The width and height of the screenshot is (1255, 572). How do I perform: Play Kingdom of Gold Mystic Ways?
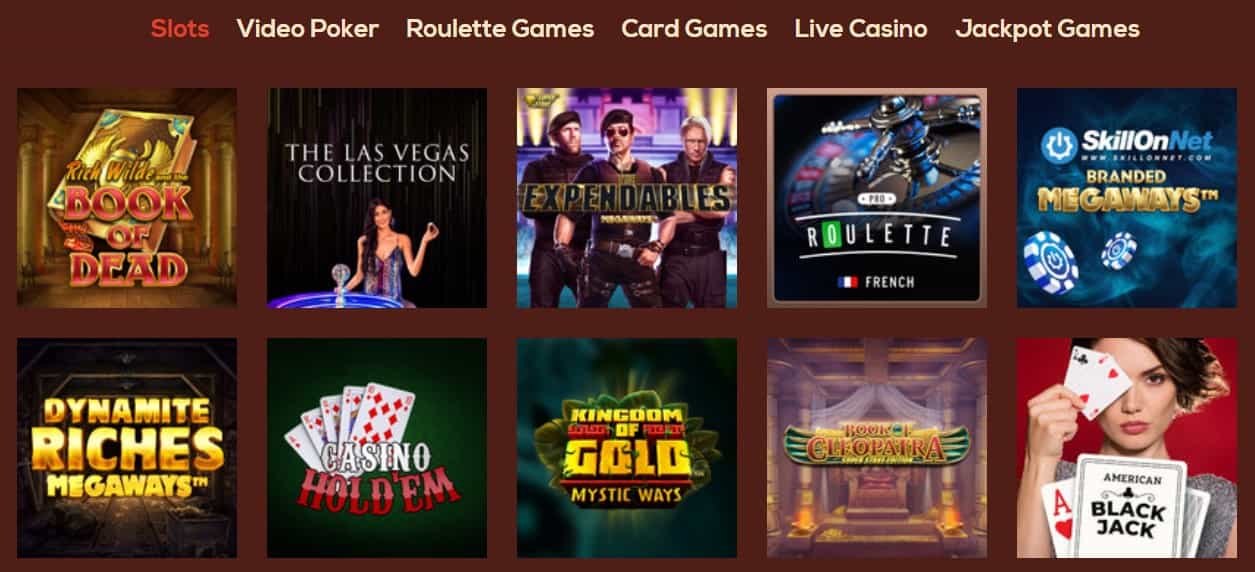click(x=627, y=448)
